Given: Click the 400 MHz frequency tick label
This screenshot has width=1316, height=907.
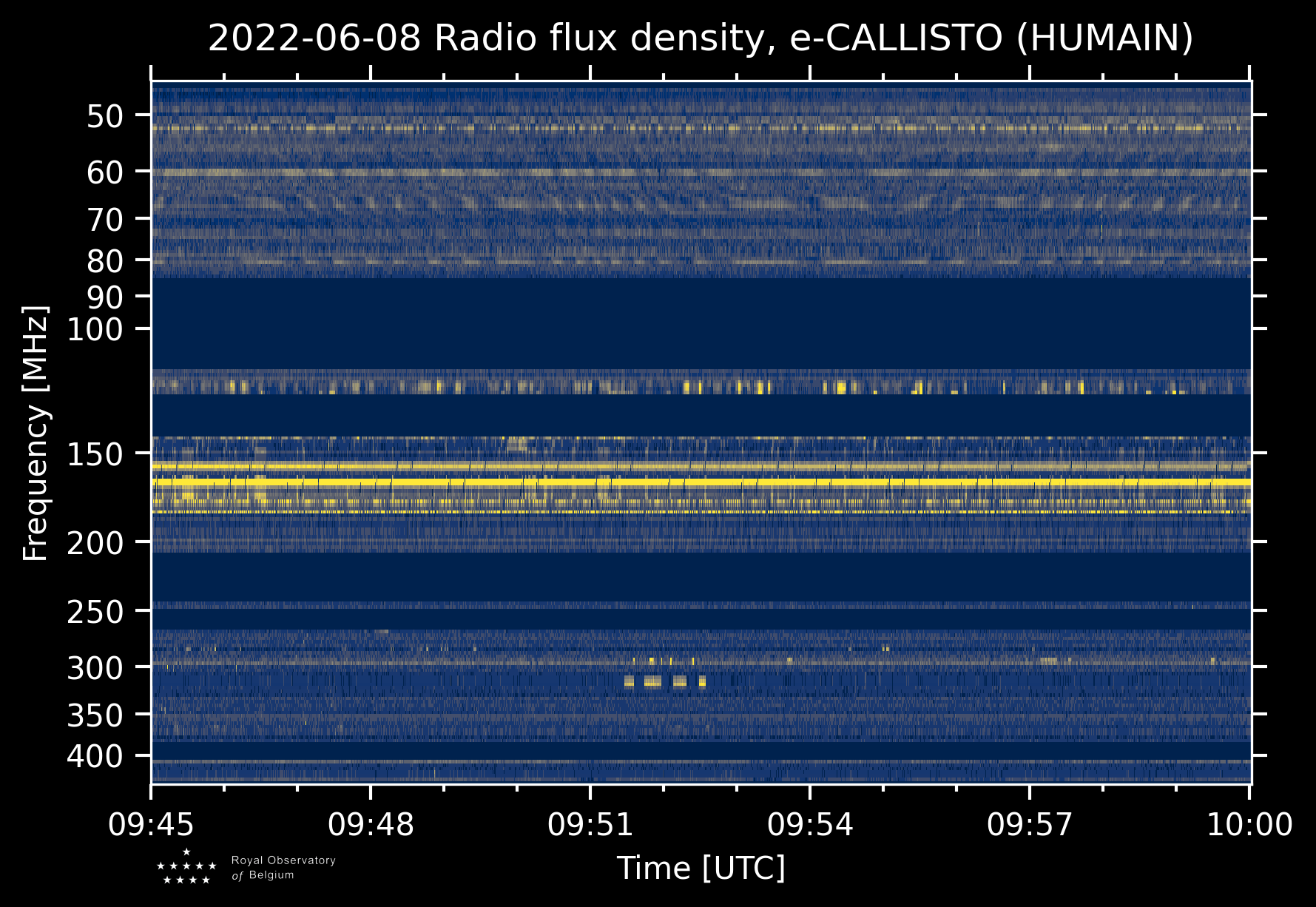Looking at the screenshot, I should tap(95, 757).
